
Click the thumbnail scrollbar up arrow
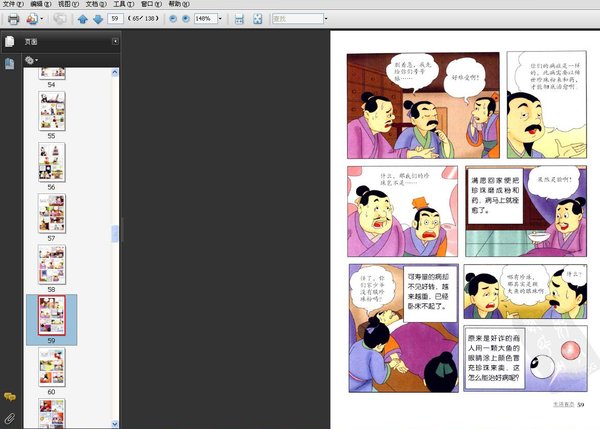[115, 72]
